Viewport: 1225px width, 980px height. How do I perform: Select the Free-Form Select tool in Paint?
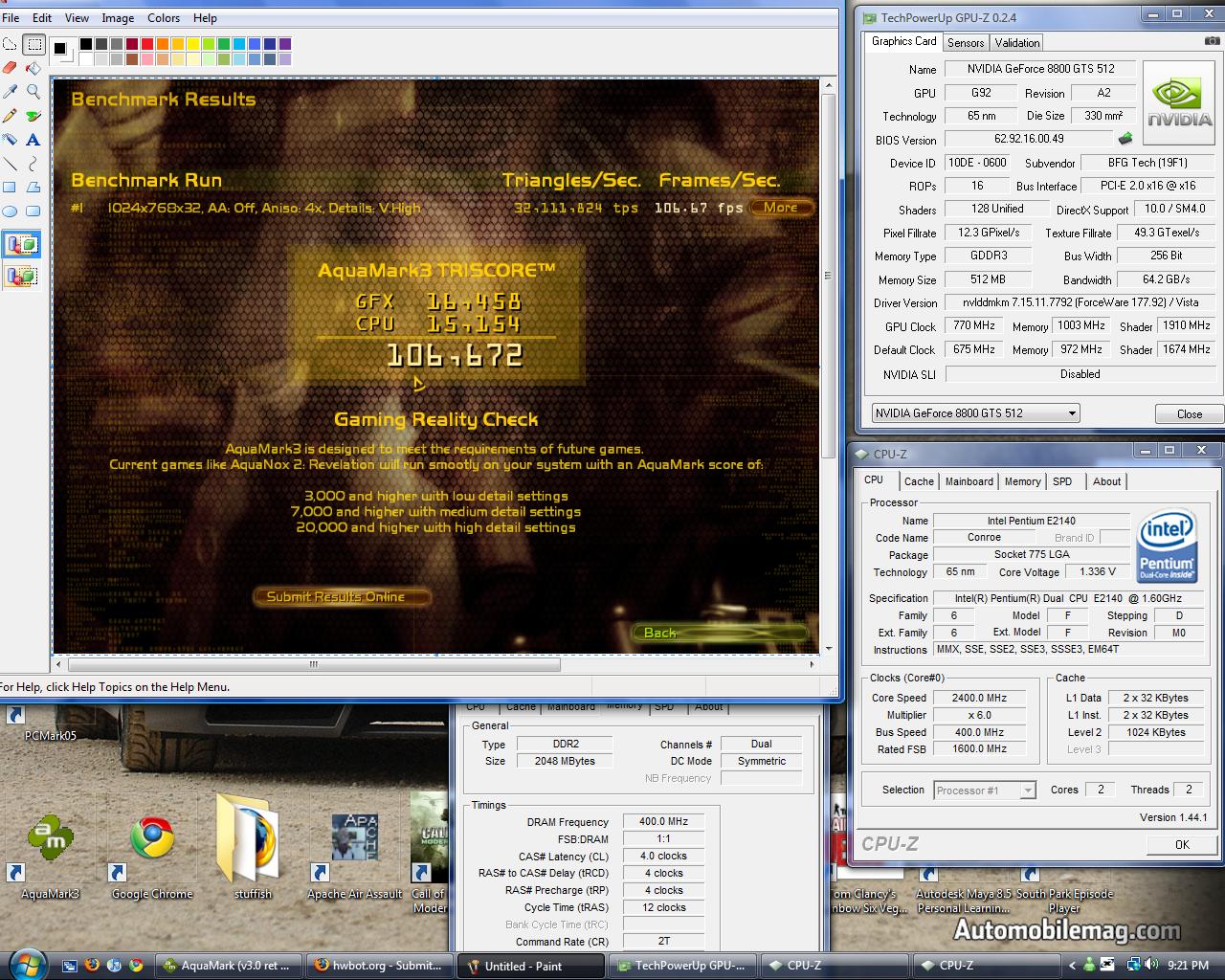click(x=11, y=44)
